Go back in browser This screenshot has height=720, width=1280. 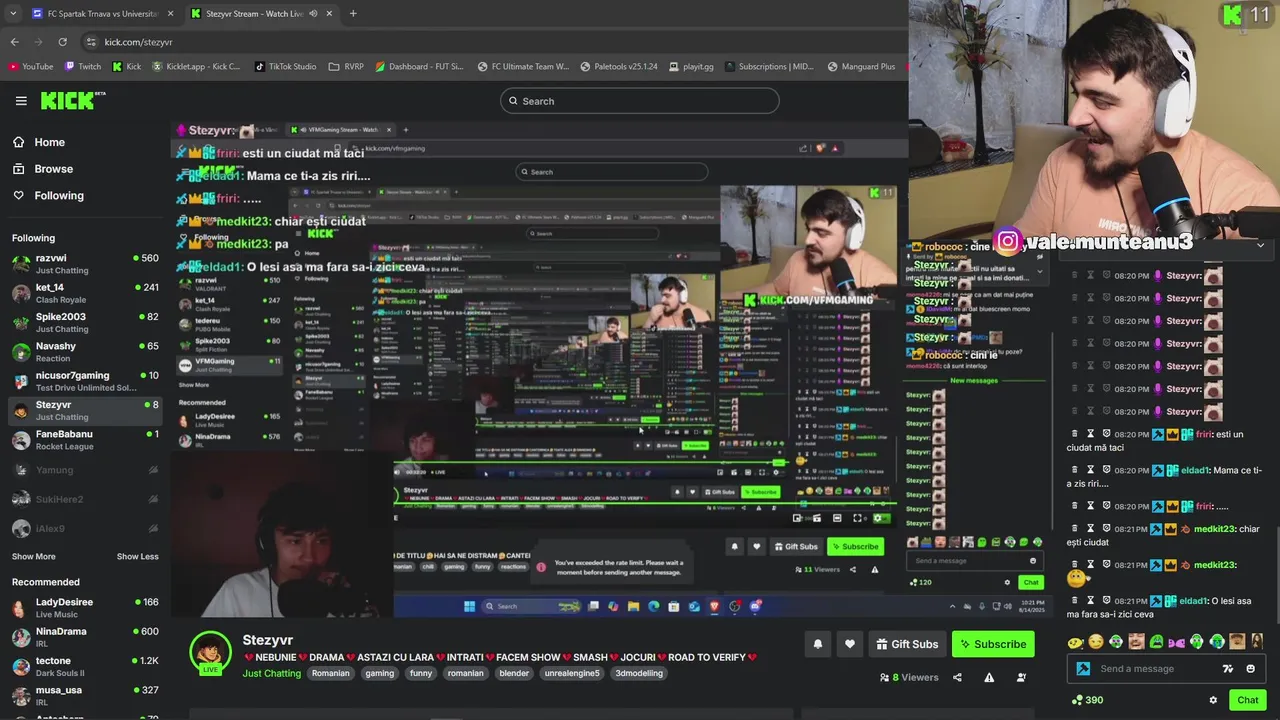coord(14,42)
